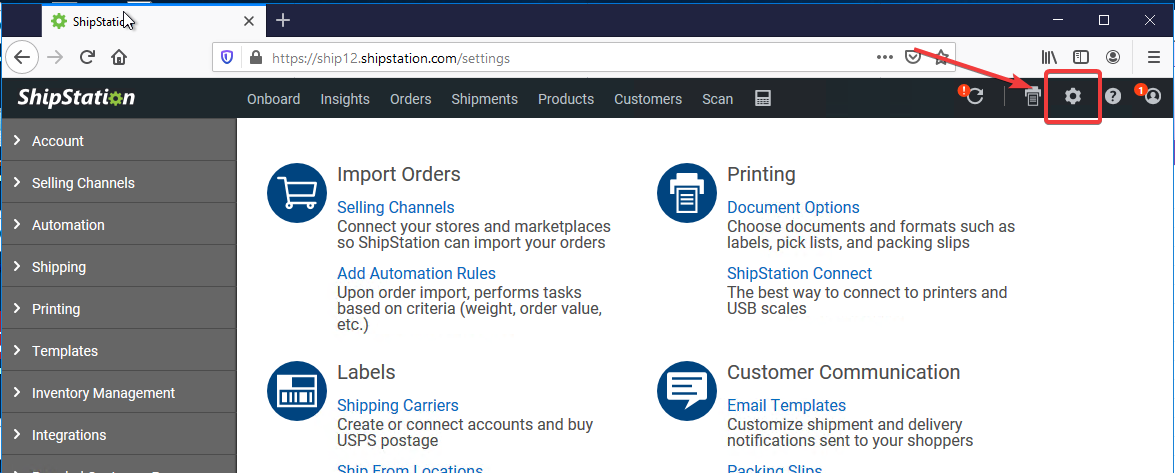
Task: Open the help question mark icon
Action: (1113, 96)
